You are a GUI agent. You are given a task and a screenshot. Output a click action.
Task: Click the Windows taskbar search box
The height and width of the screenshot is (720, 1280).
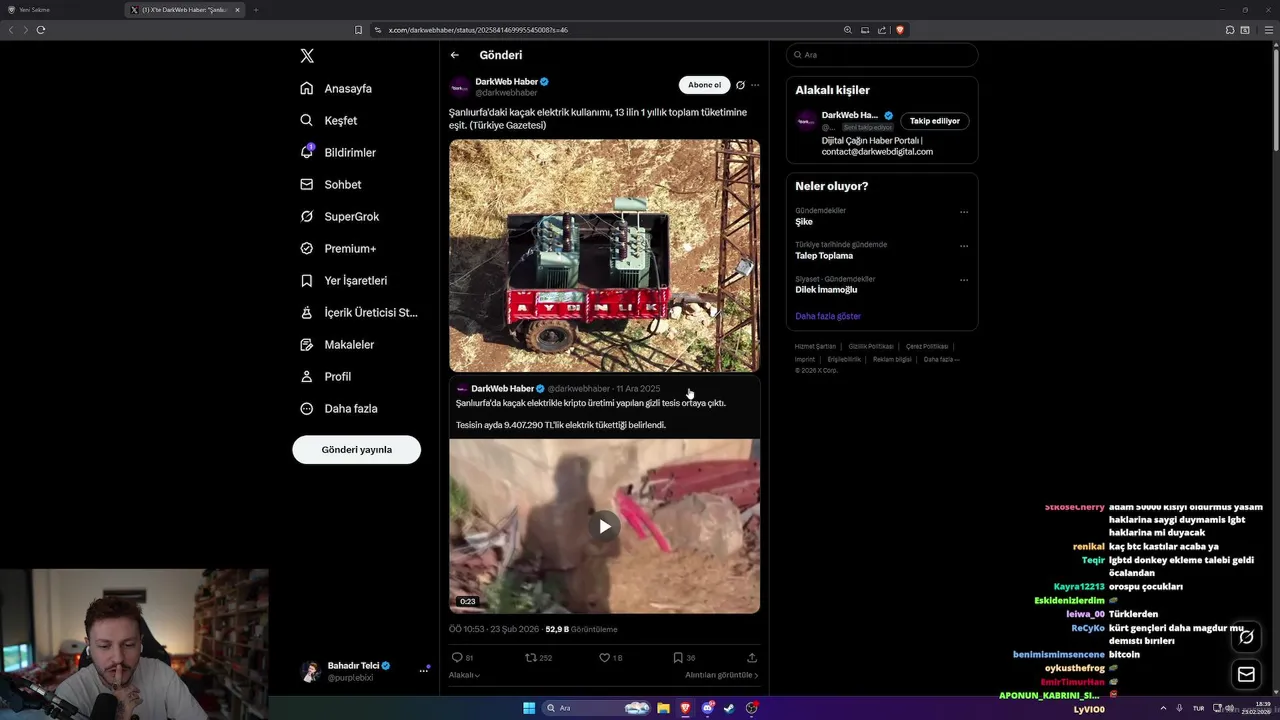coord(597,708)
